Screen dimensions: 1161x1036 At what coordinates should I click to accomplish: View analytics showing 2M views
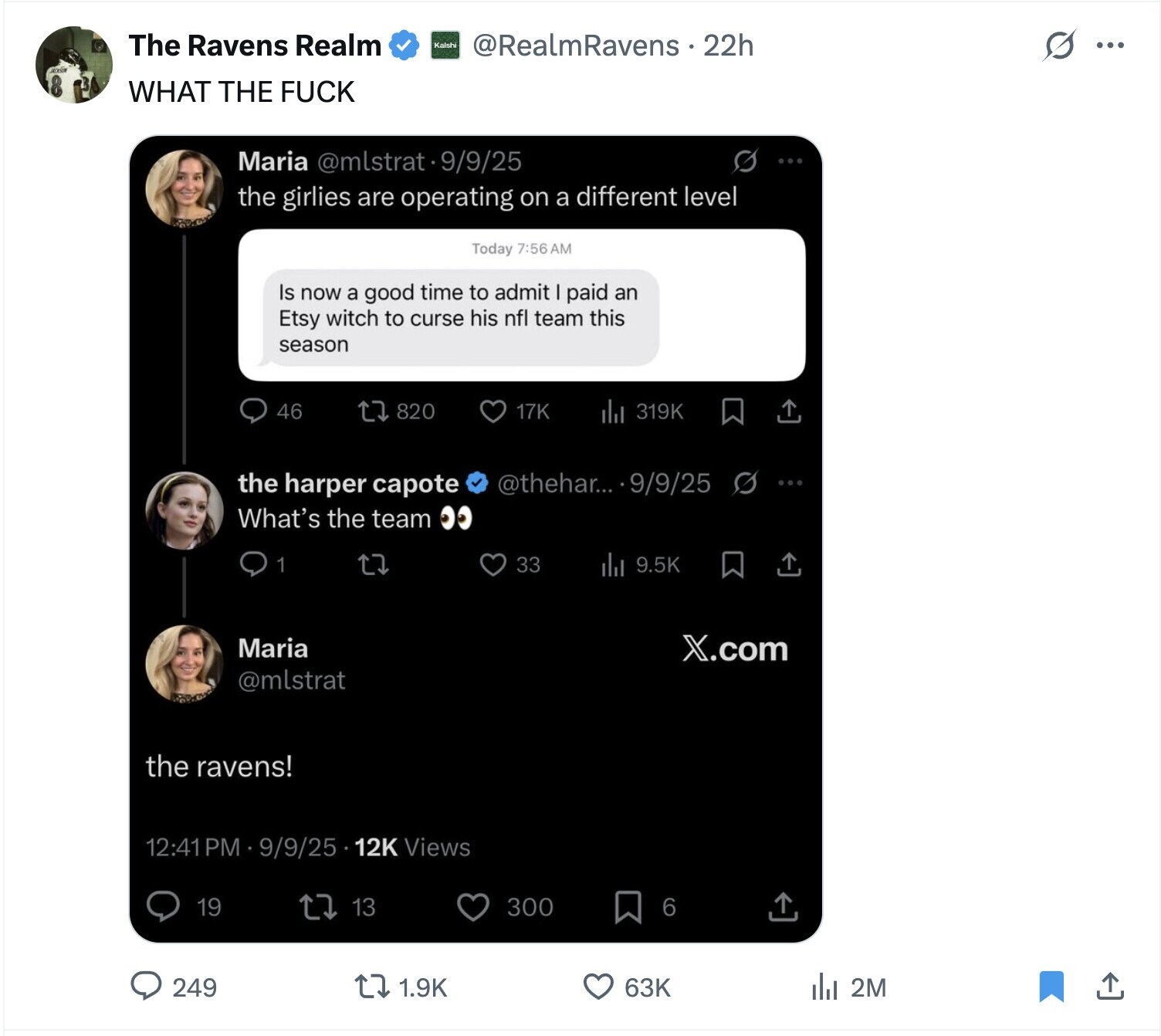pyautogui.click(x=824, y=987)
